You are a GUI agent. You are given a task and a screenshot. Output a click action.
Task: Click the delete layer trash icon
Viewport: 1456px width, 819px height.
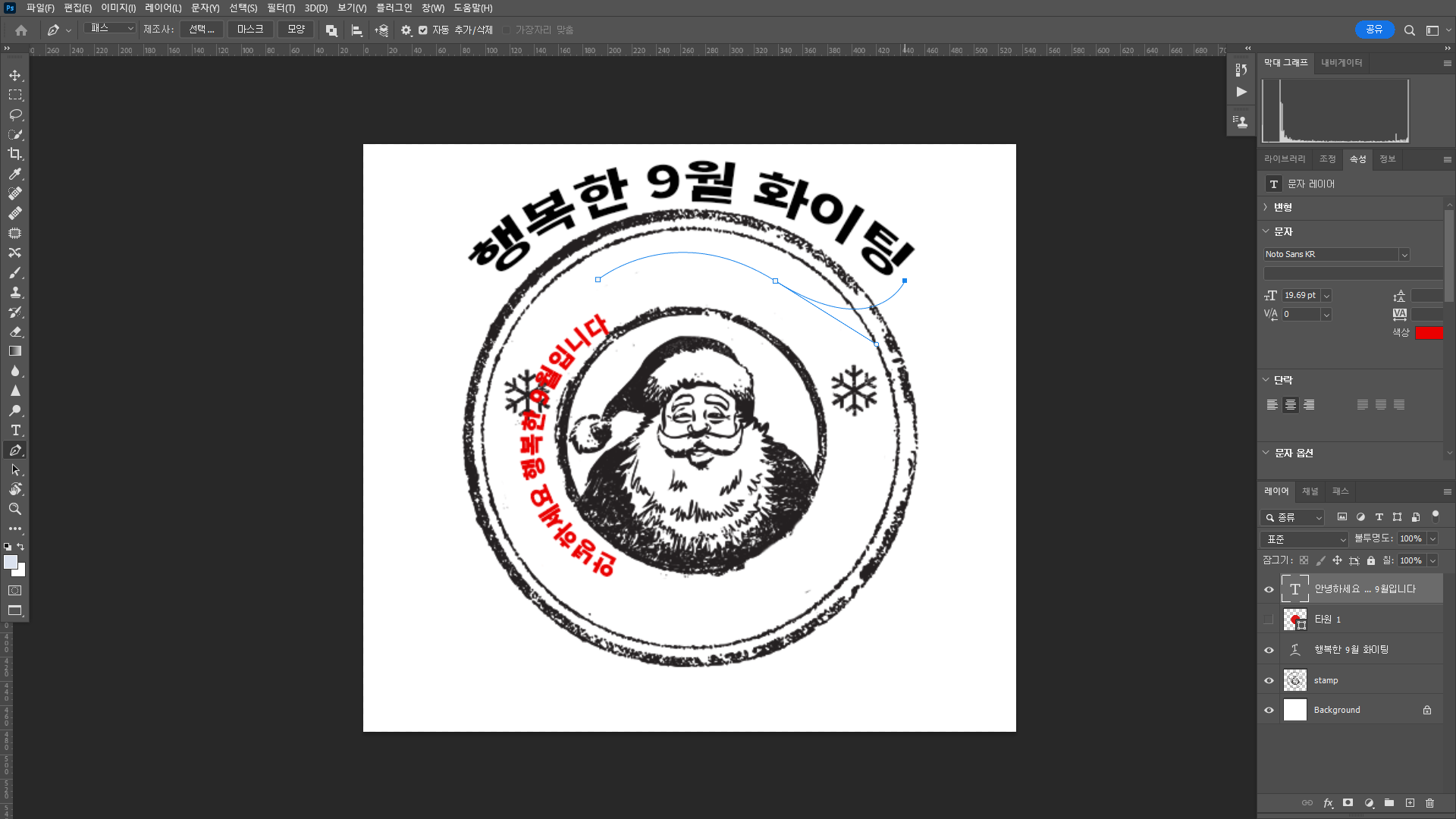[1429, 803]
